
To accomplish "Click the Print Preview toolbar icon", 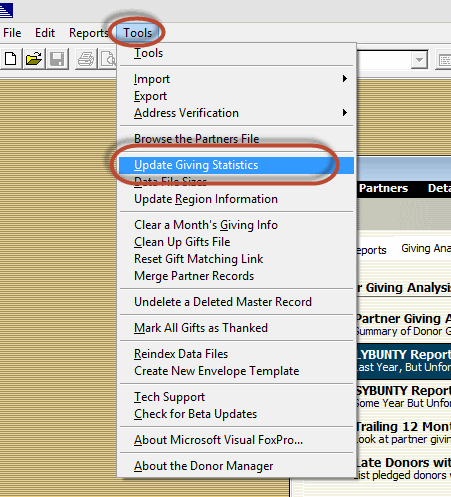I will coord(108,59).
